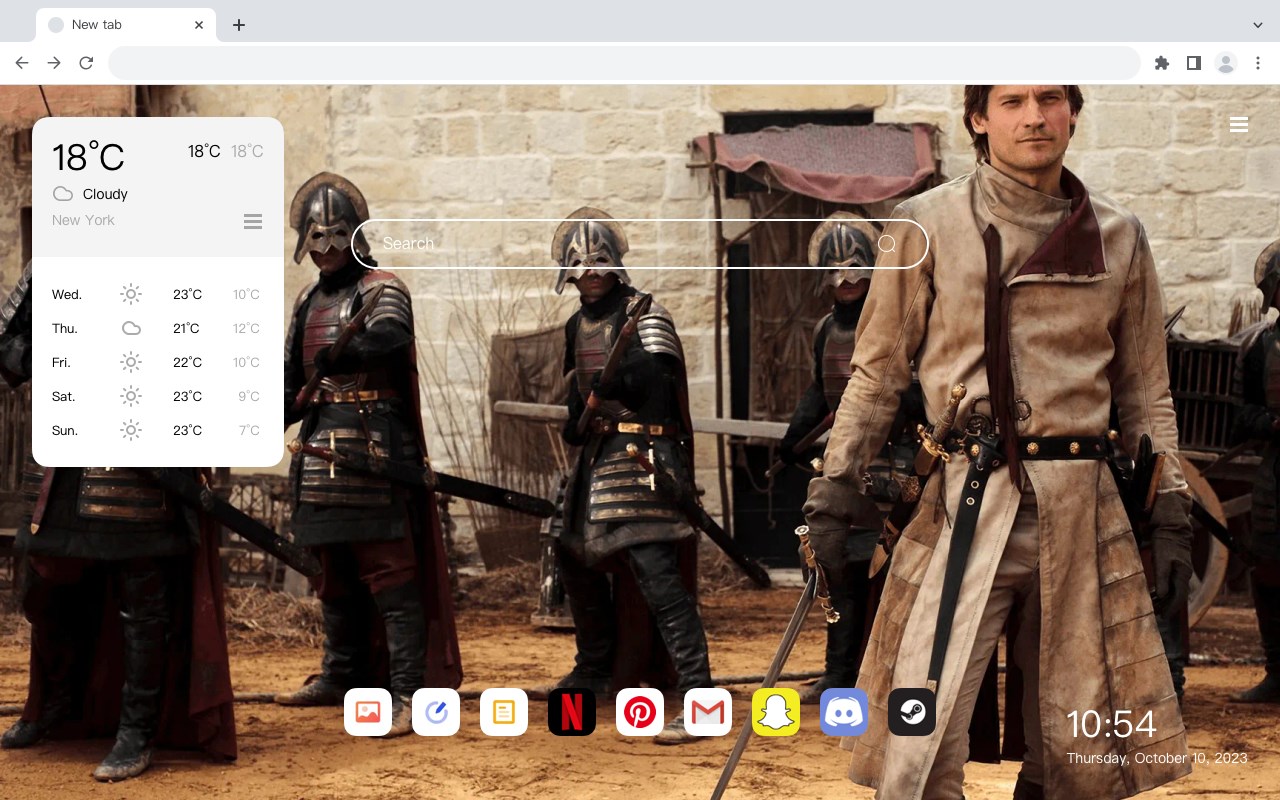
Task: Go forward using the arrow button
Action: (54, 63)
